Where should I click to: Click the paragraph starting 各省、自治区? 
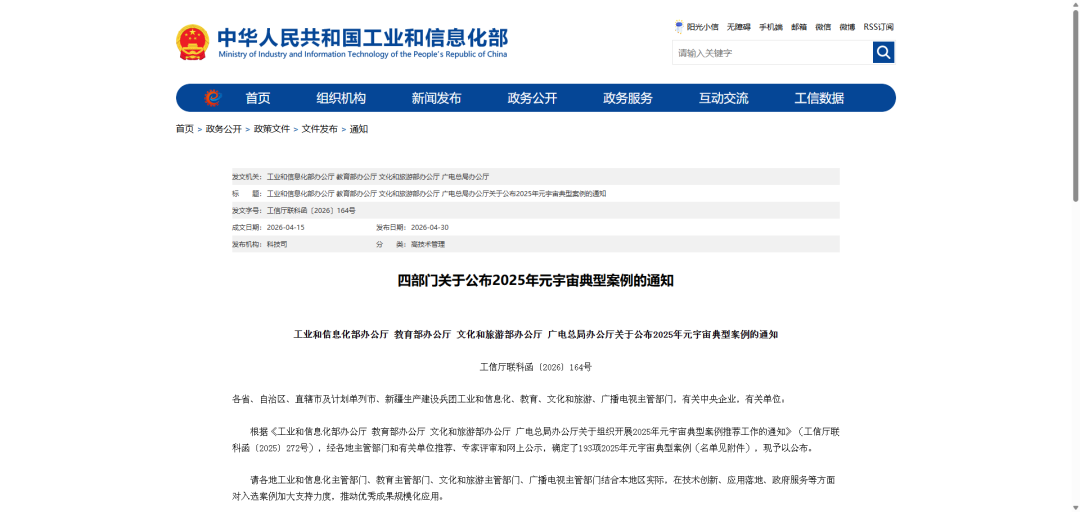coord(510,398)
